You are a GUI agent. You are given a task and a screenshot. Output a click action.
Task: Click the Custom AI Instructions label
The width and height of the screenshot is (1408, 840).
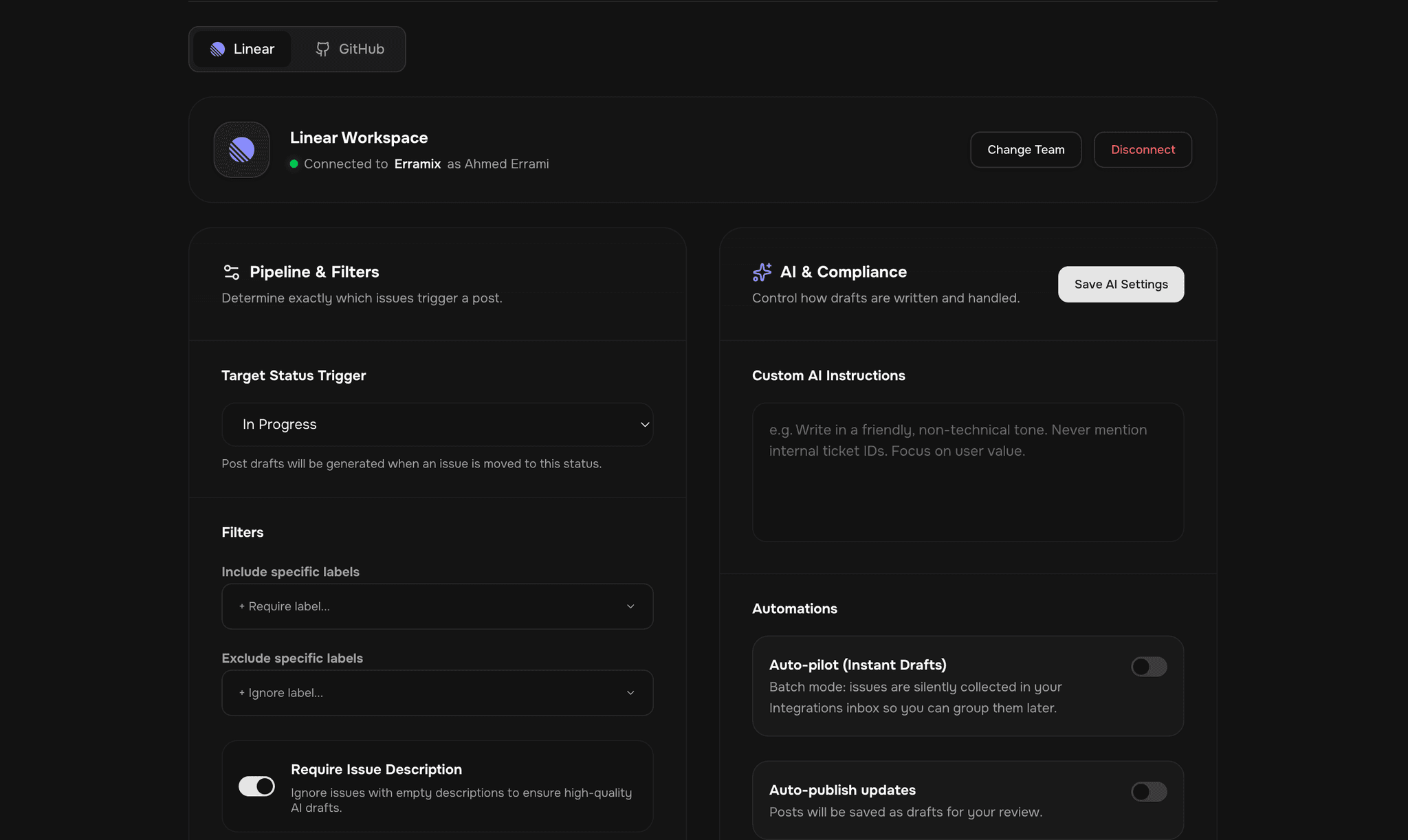[x=828, y=375]
